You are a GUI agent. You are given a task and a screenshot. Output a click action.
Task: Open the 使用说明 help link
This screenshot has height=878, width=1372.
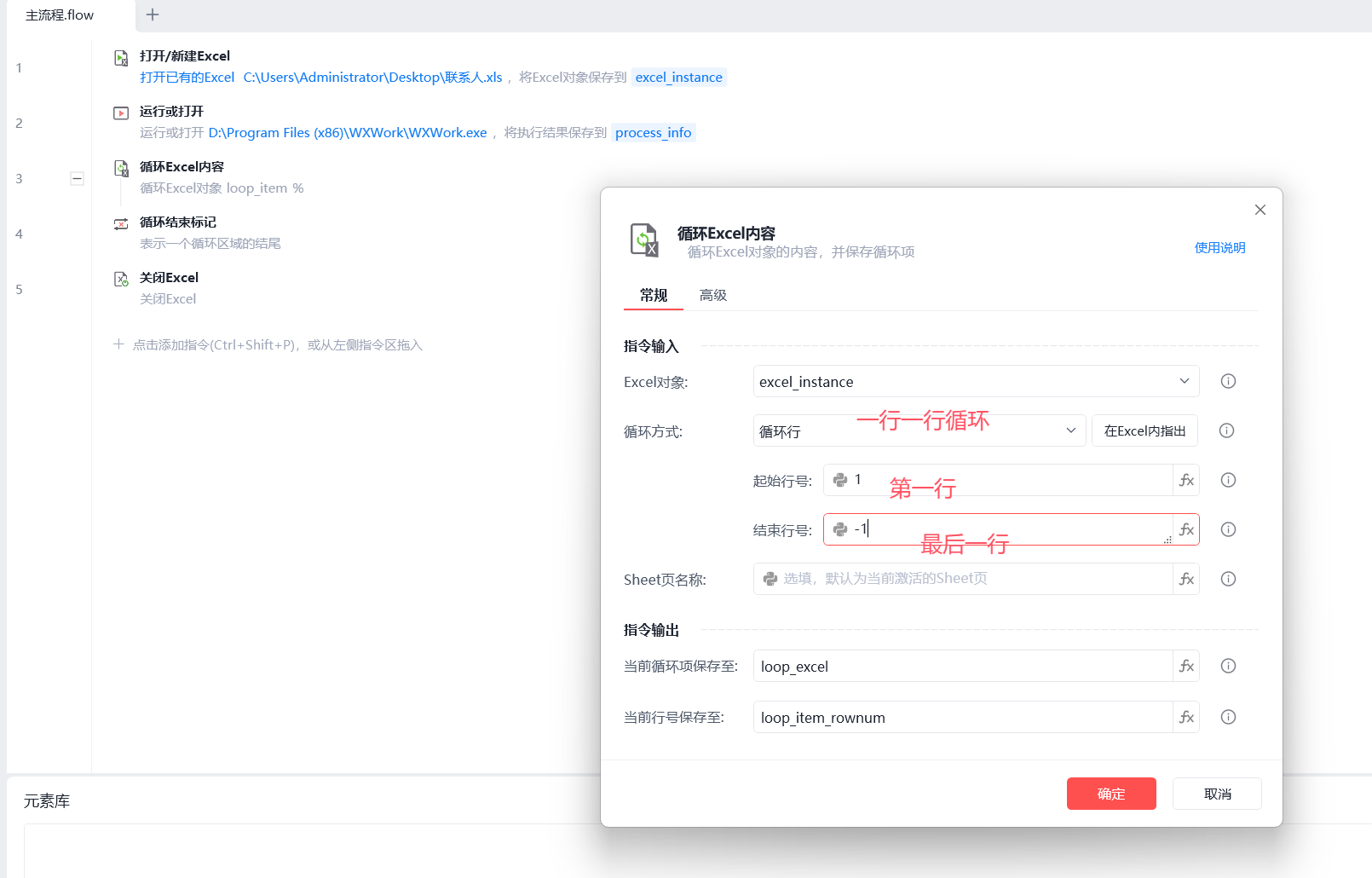click(x=1219, y=247)
